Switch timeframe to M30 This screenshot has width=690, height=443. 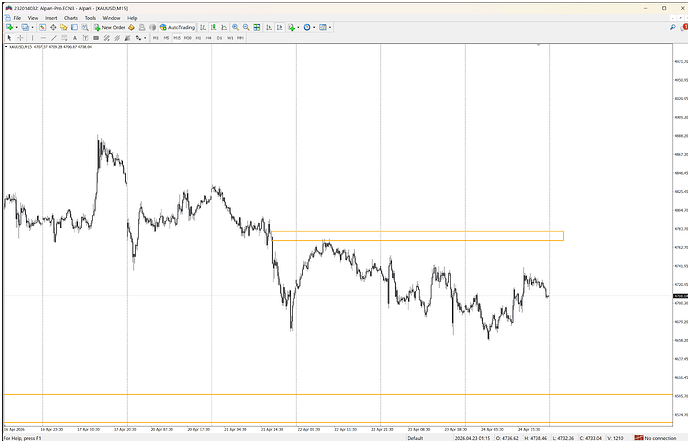point(188,38)
